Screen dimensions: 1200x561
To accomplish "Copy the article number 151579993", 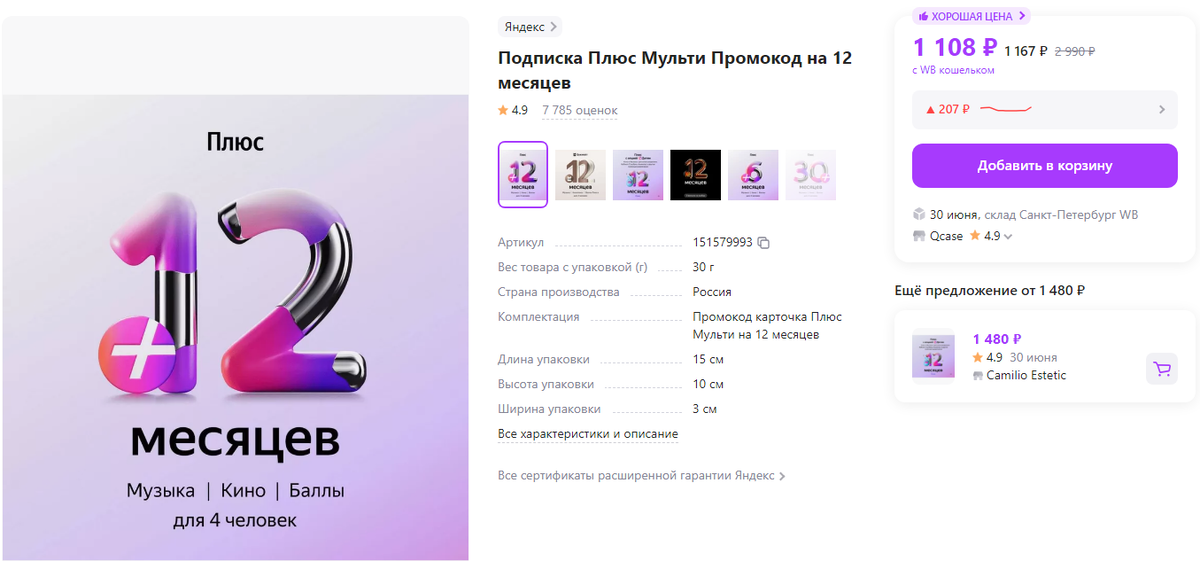I will pos(764,243).
